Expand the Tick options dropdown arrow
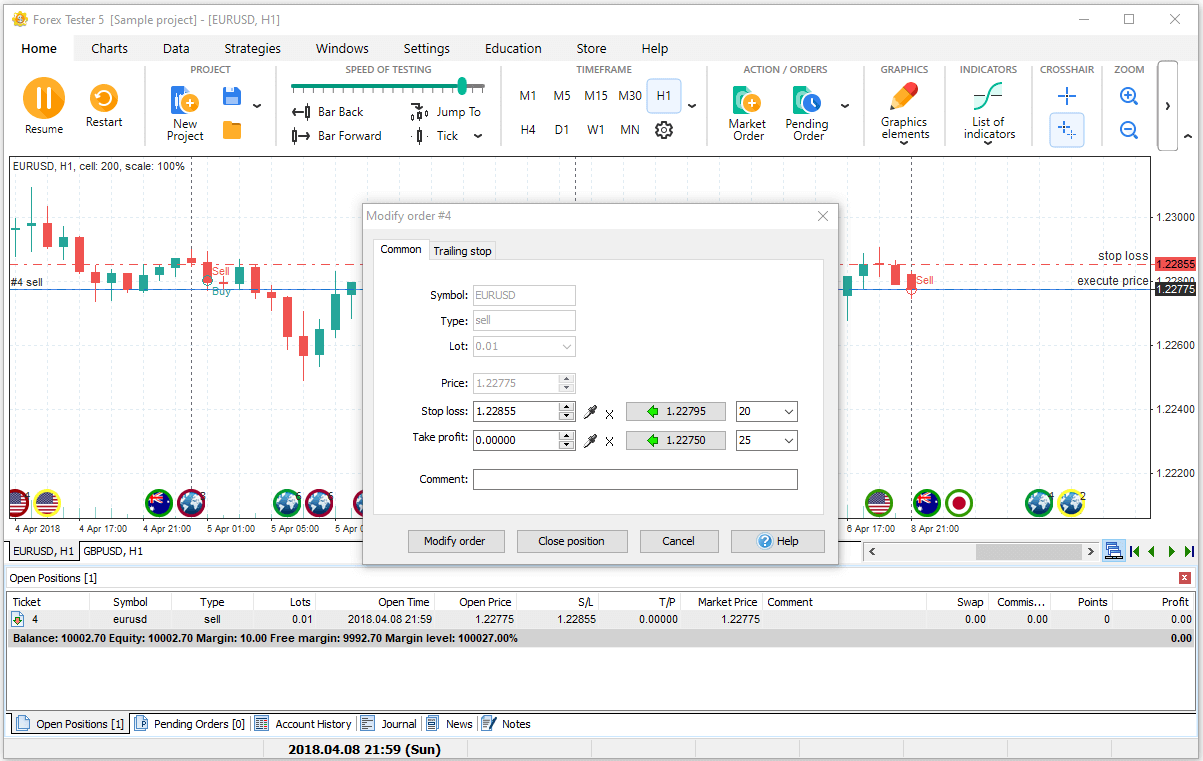Image resolution: width=1203 pixels, height=761 pixels. point(478,136)
